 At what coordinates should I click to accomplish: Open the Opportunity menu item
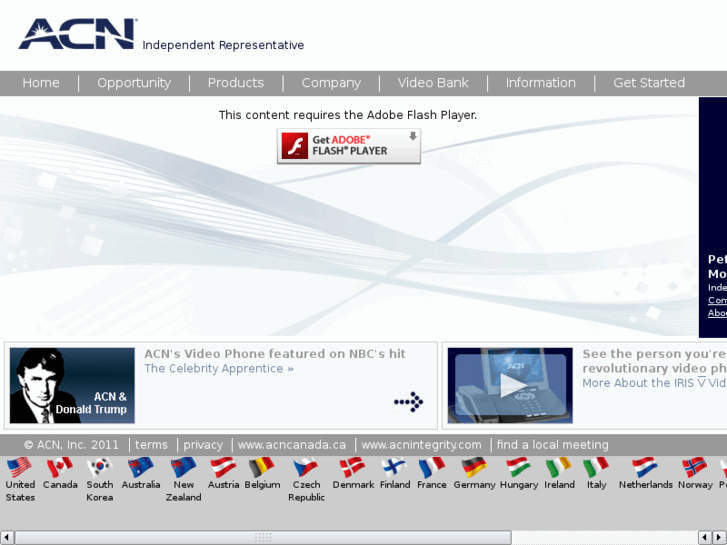click(x=134, y=83)
